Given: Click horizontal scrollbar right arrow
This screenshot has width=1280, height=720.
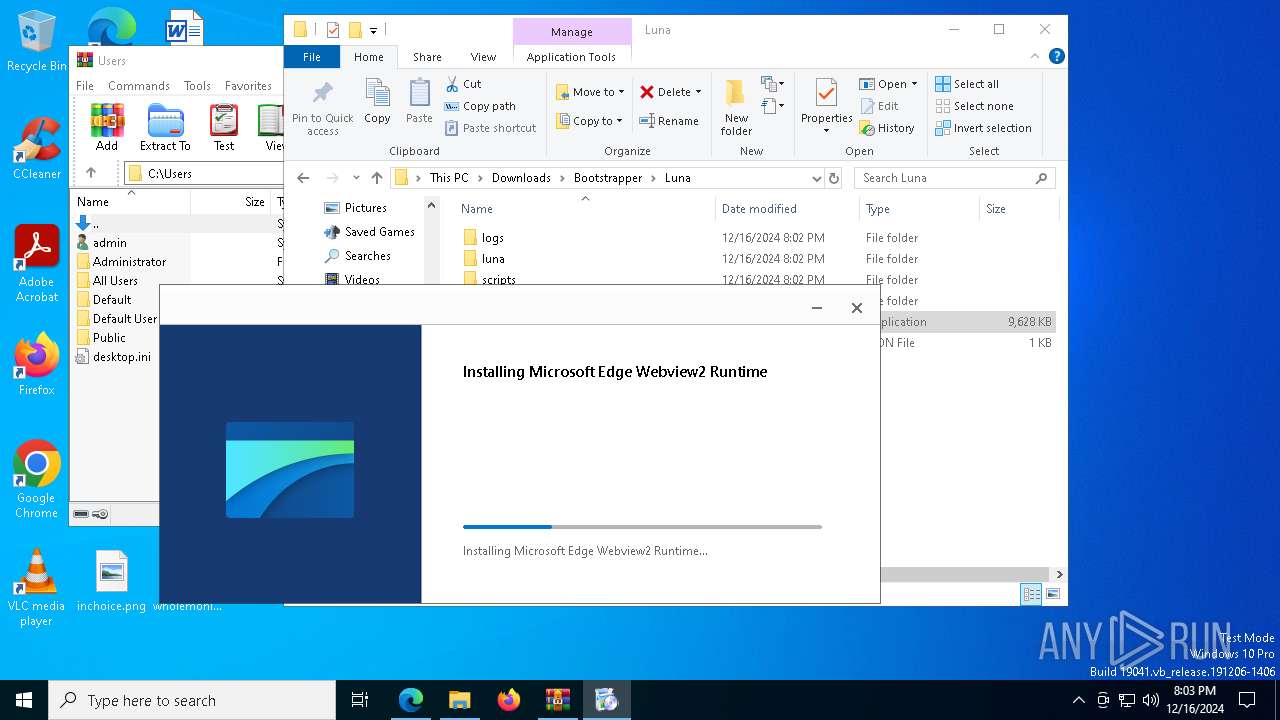Looking at the screenshot, I should coord(1059,575).
